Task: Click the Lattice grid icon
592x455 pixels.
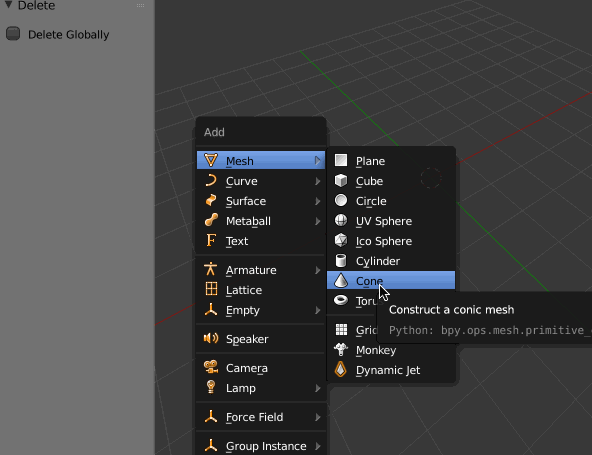Action: pos(211,289)
